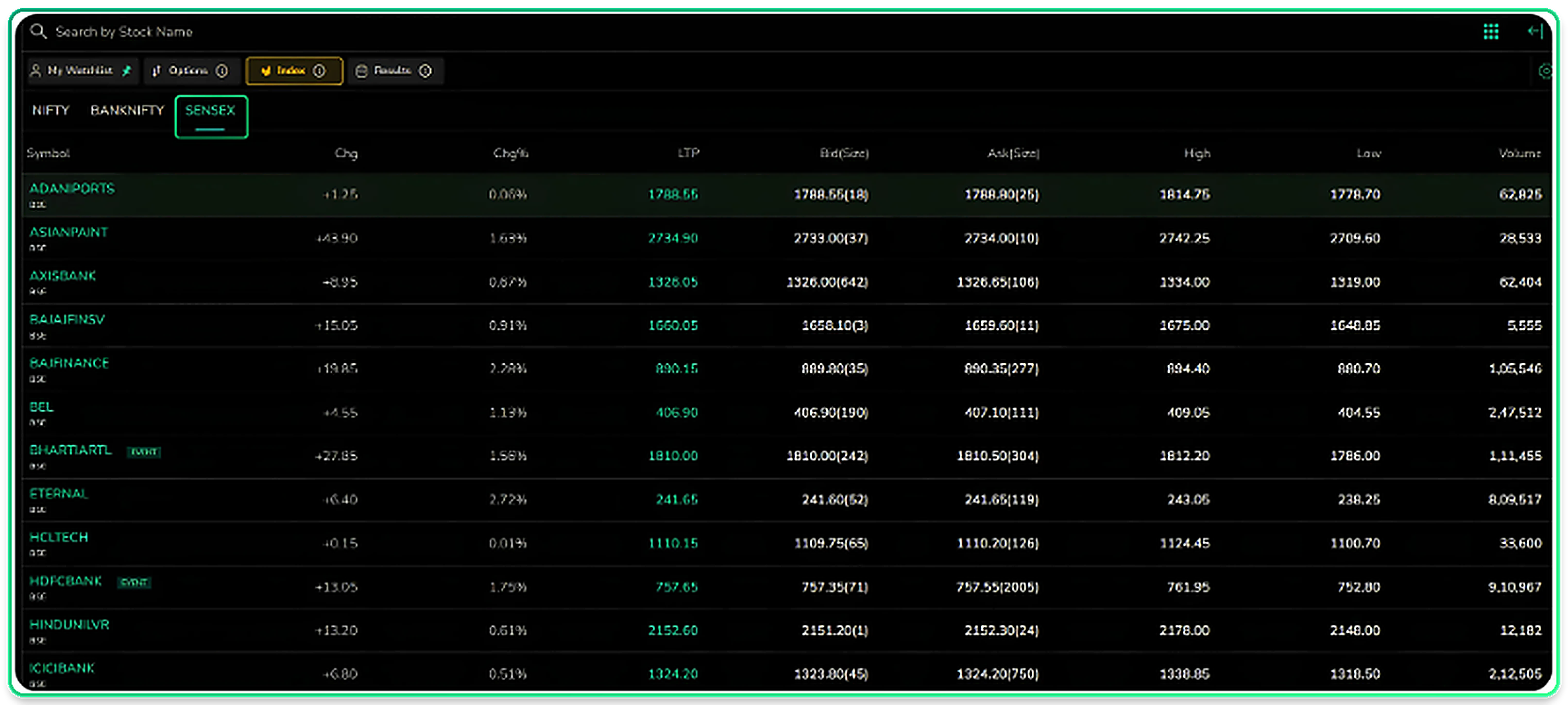Open the settings gear at the right edge

click(x=1545, y=71)
